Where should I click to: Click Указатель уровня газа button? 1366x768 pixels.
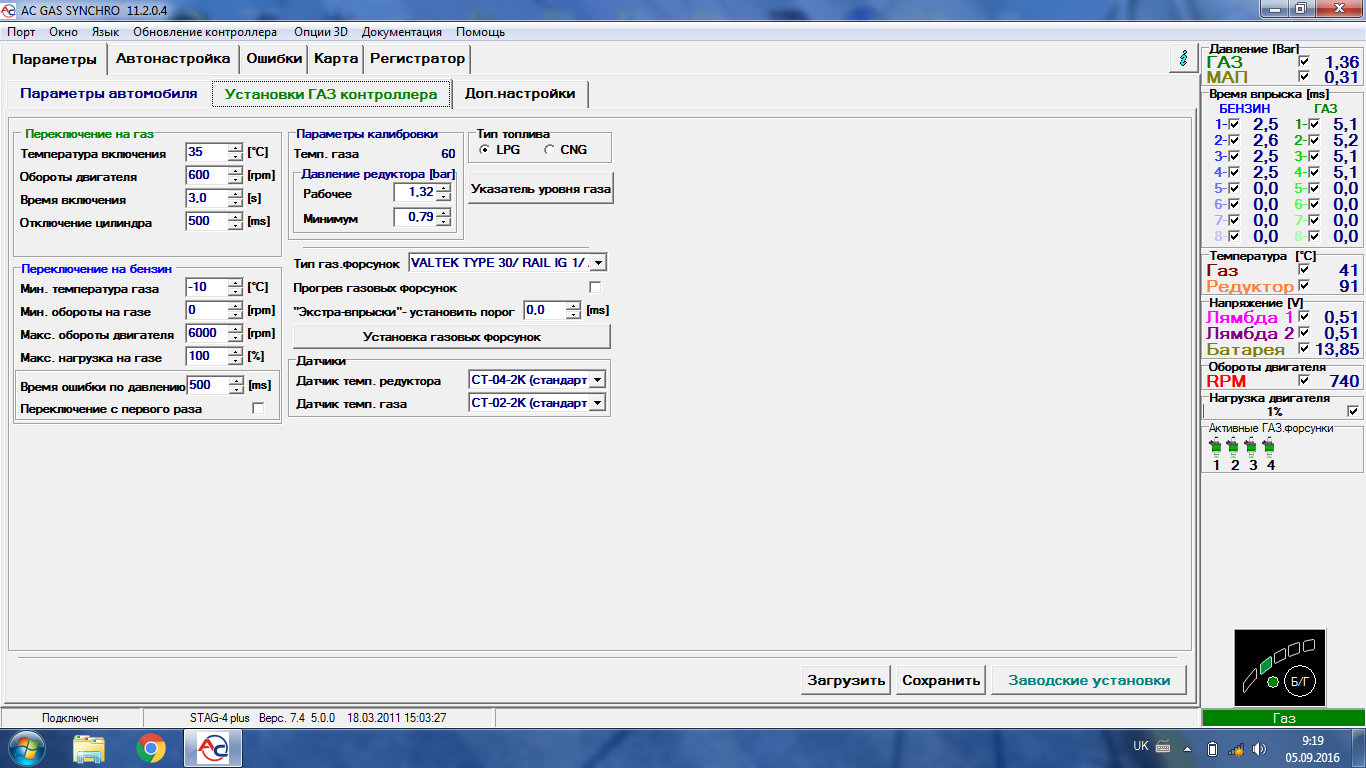541,188
